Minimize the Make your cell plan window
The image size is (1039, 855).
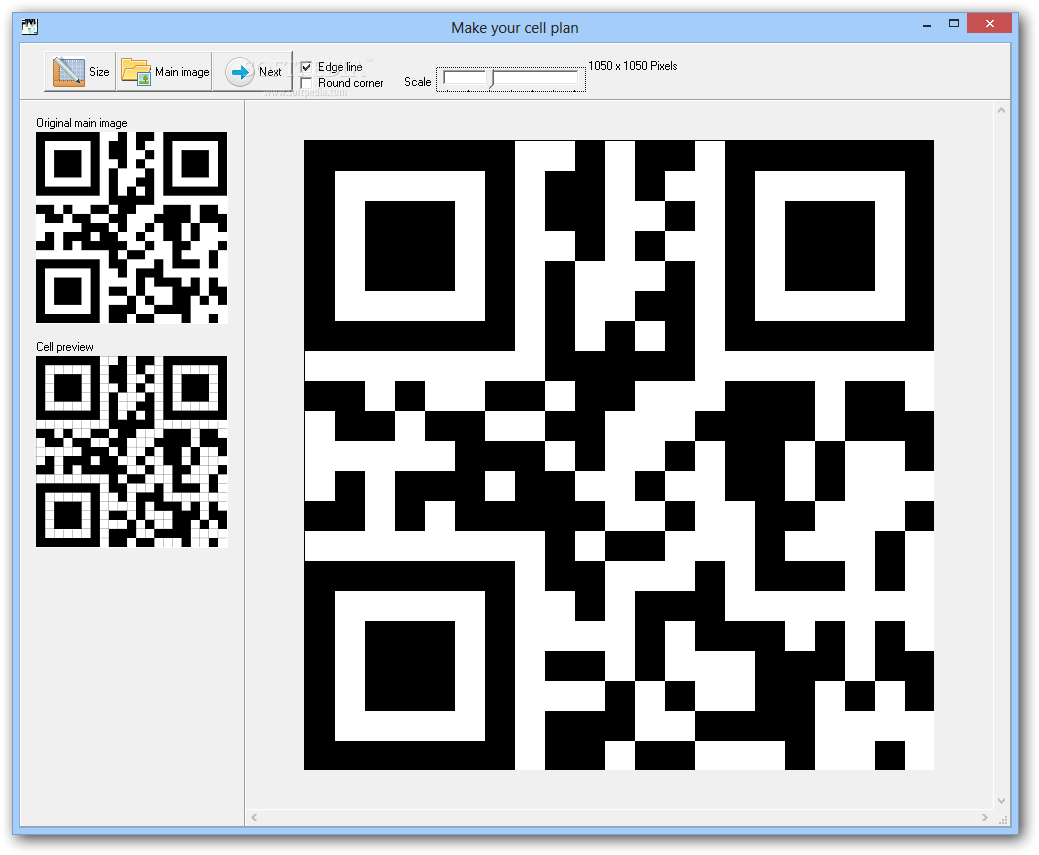927,25
